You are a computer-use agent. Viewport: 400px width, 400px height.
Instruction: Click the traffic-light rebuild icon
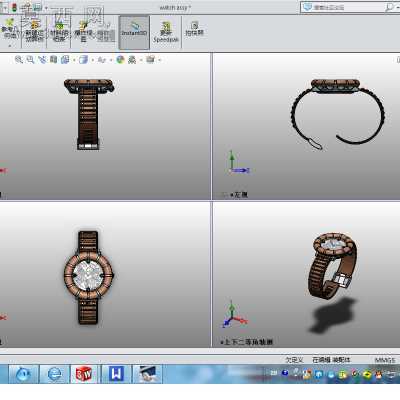[14, 7]
